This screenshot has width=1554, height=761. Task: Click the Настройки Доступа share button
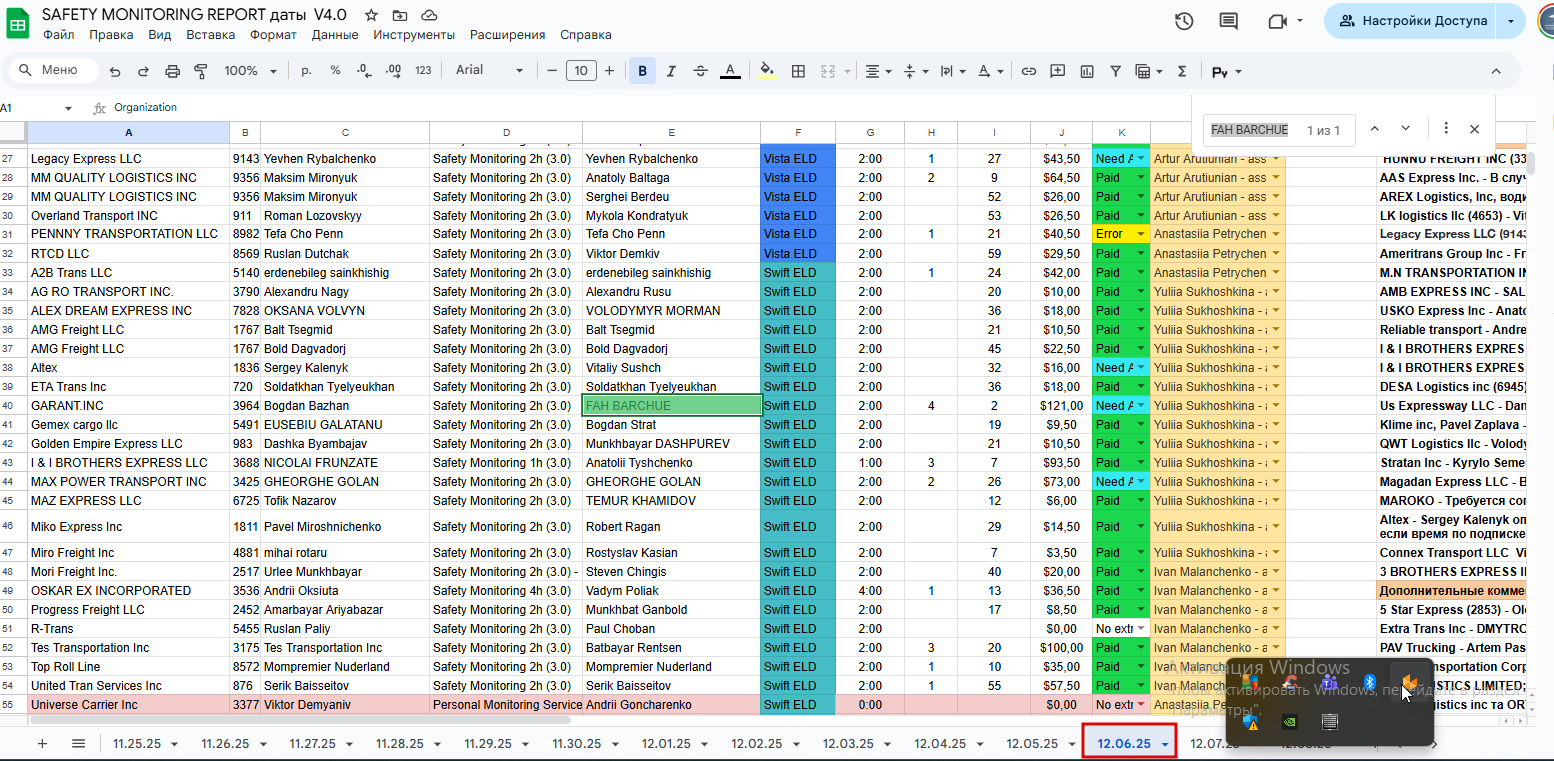(1411, 21)
